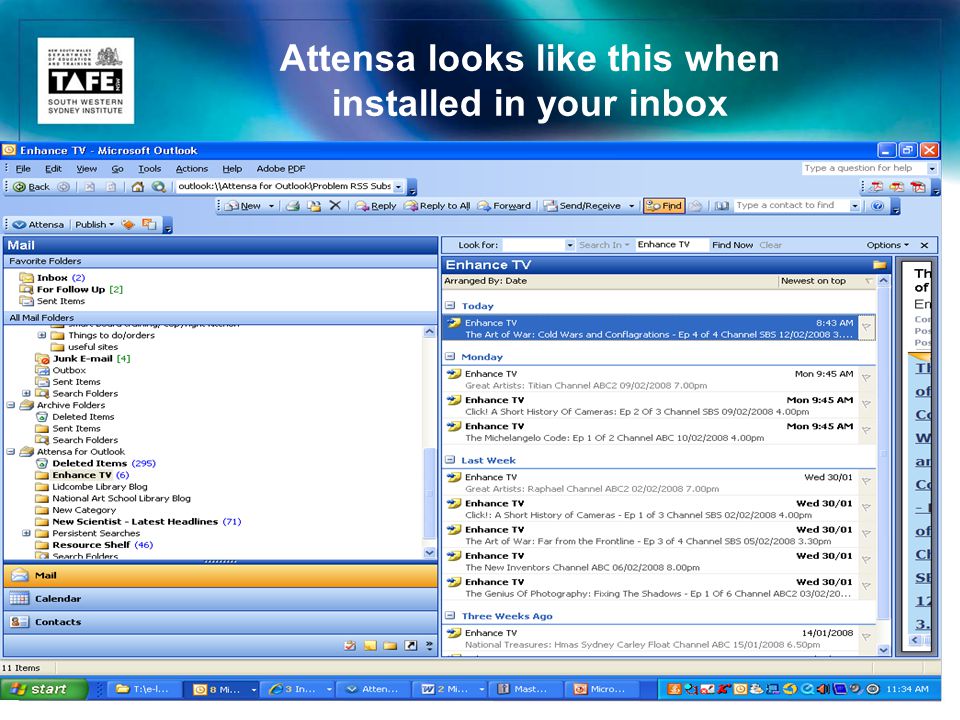The image size is (960, 720).
Task: Click Reply to All in the toolbar
Action: click(x=437, y=206)
